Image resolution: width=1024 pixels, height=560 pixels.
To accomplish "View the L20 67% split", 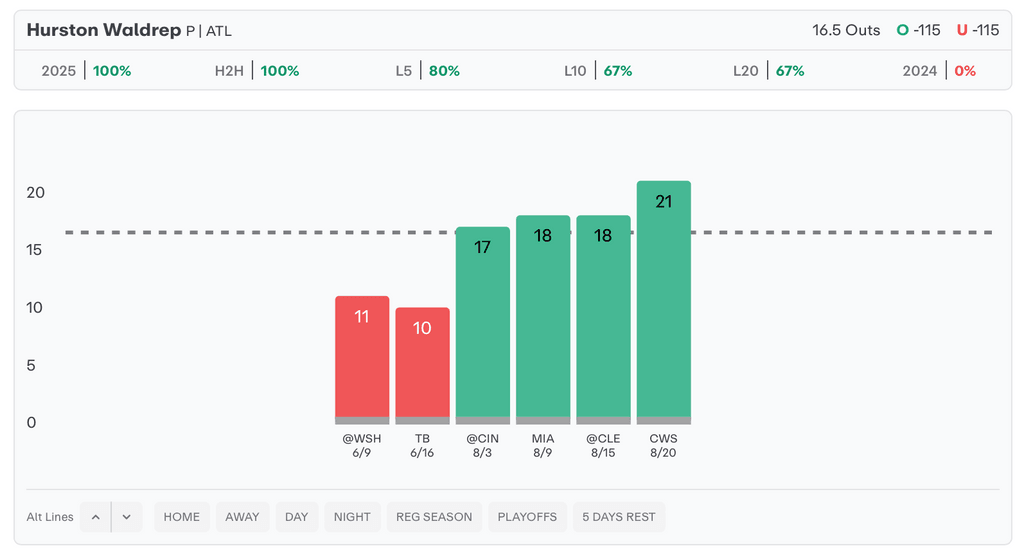I will 769,70.
